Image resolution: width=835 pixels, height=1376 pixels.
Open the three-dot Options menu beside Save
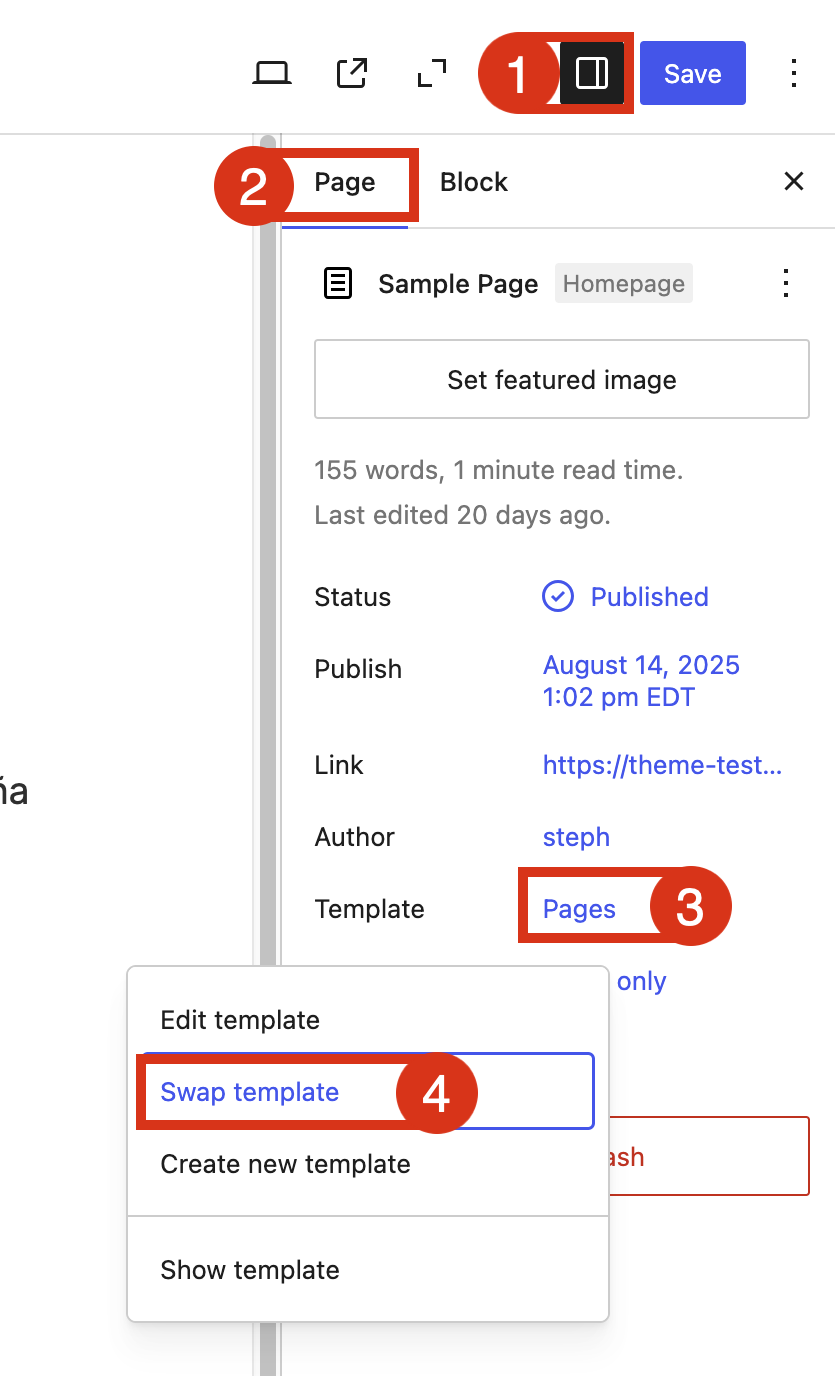(x=793, y=73)
